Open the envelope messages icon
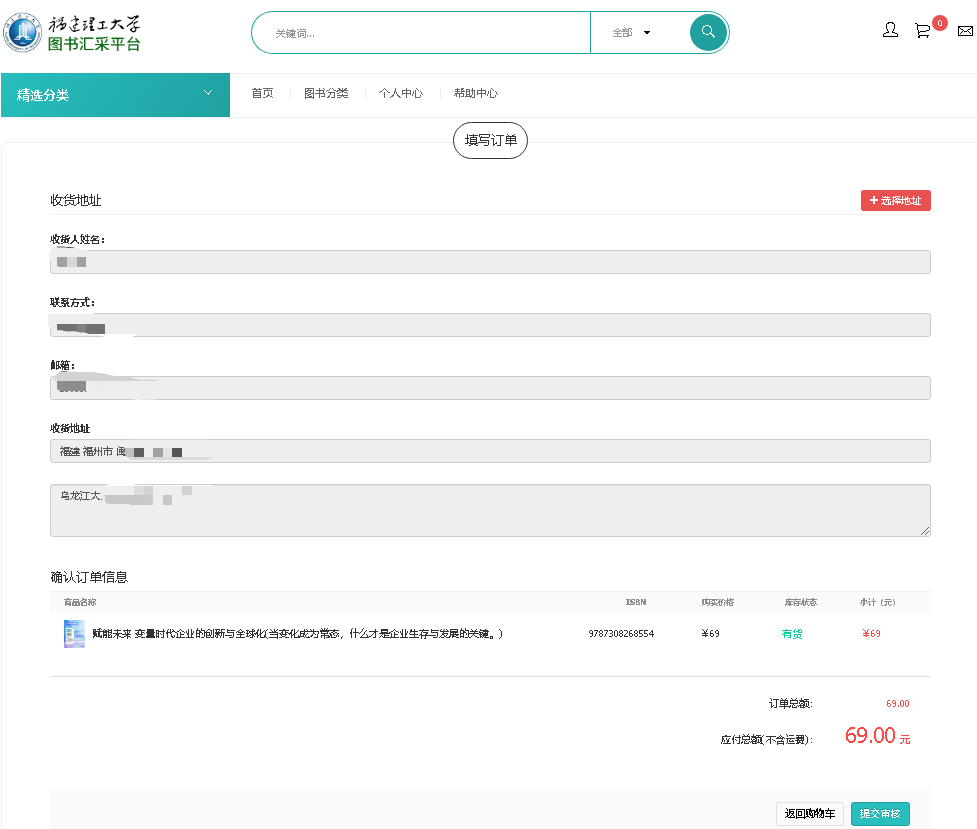Image resolution: width=977 pixels, height=829 pixels. [x=965, y=31]
